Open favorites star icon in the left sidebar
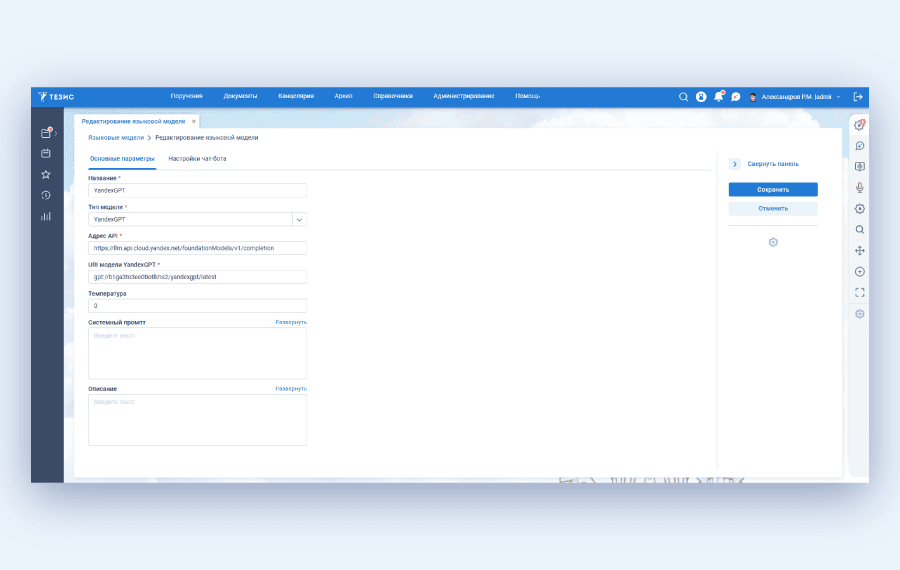Screen dimensions: 900x570 pos(46,175)
